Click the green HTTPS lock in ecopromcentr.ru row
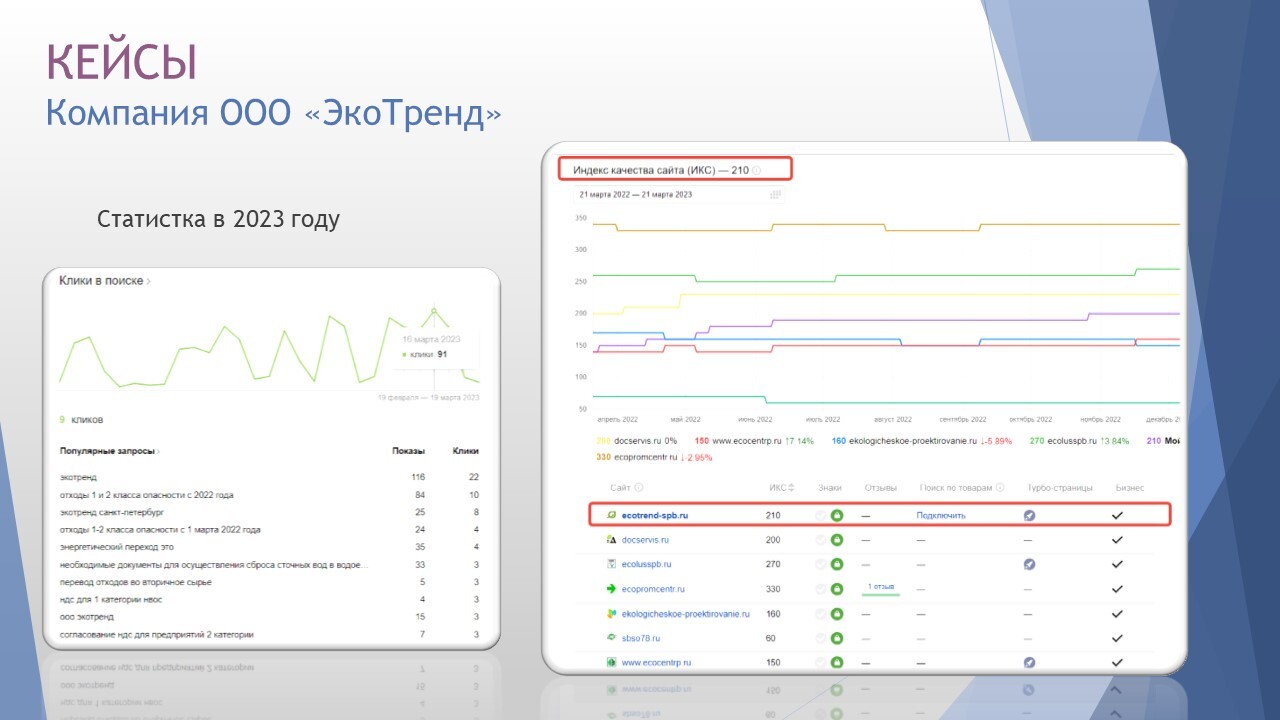 pos(837,589)
